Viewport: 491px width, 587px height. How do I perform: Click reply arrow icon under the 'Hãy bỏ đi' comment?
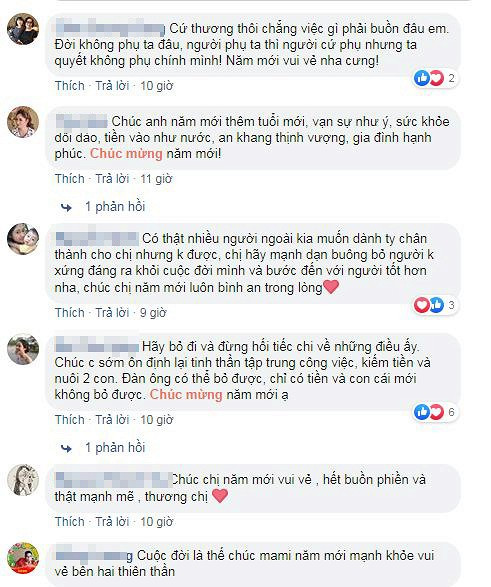click(66, 448)
